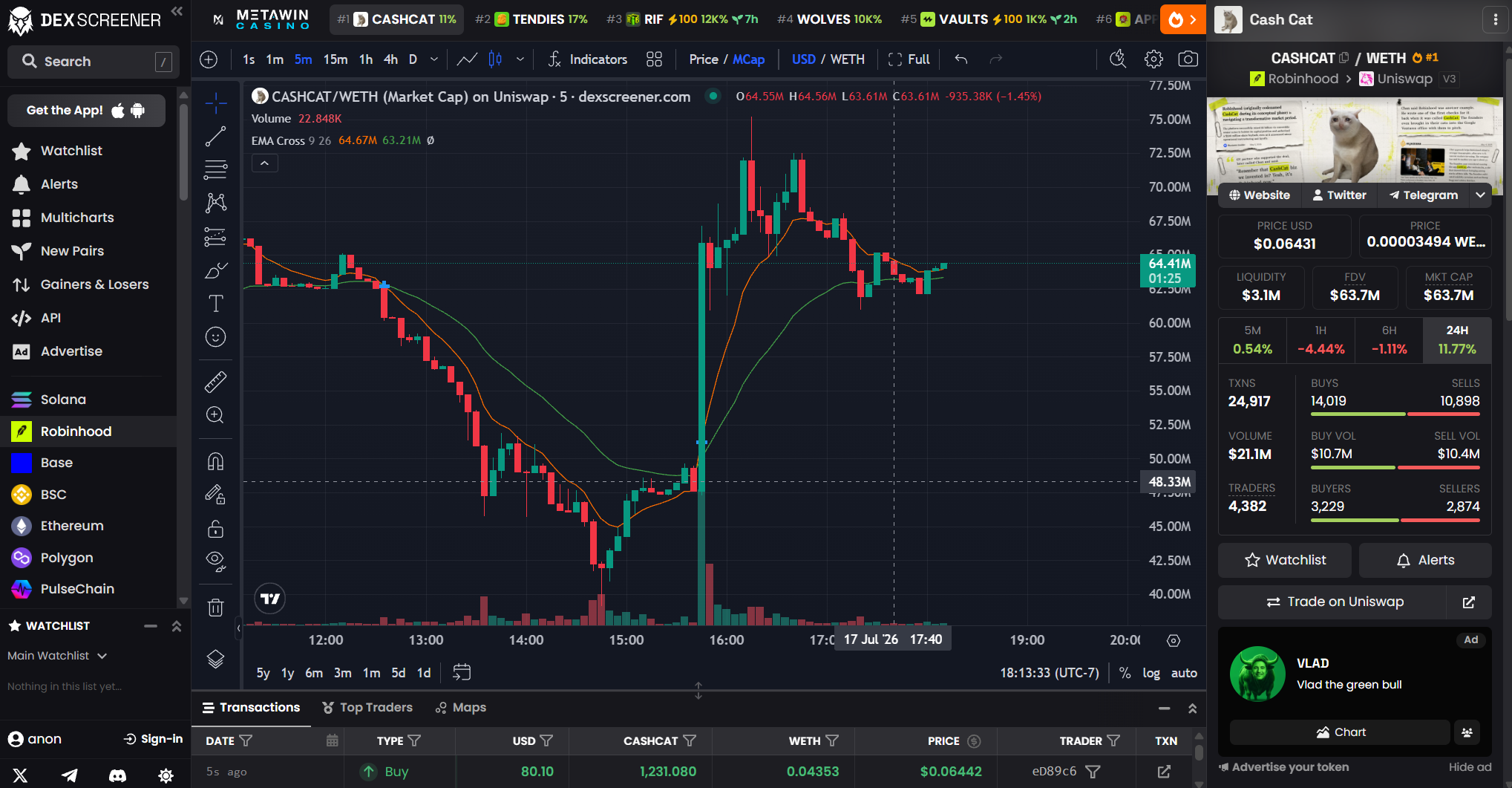The width and height of the screenshot is (1512, 788).
Task: Open the forecasting and measurement tools
Action: point(216,237)
